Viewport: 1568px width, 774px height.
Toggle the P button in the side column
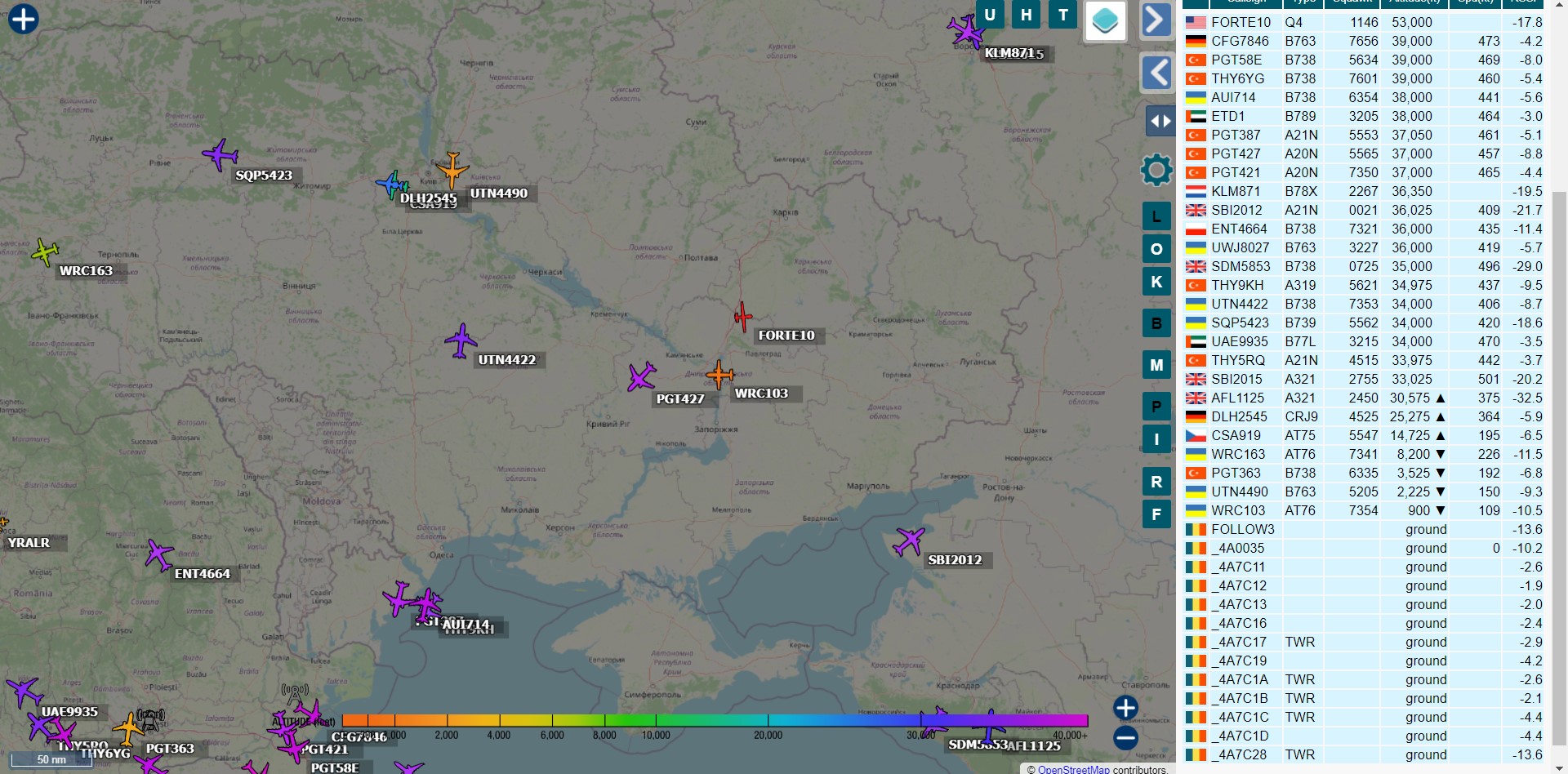click(x=1156, y=407)
